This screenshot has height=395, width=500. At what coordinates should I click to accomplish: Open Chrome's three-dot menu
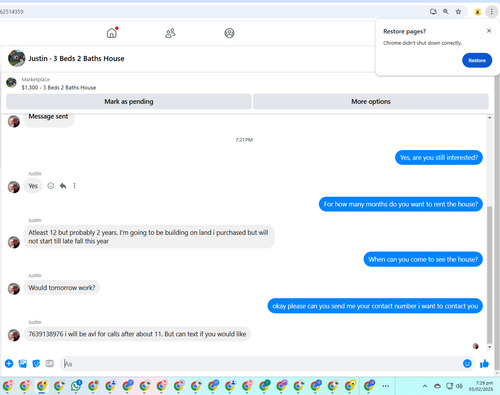click(492, 12)
